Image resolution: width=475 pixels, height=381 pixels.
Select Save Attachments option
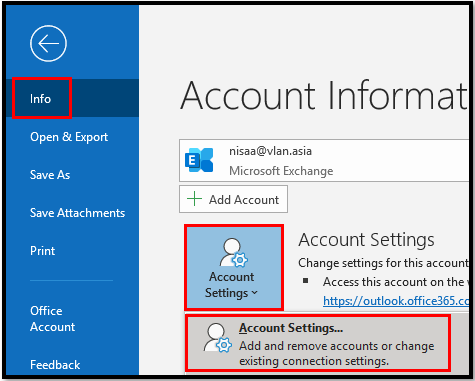coord(77,213)
